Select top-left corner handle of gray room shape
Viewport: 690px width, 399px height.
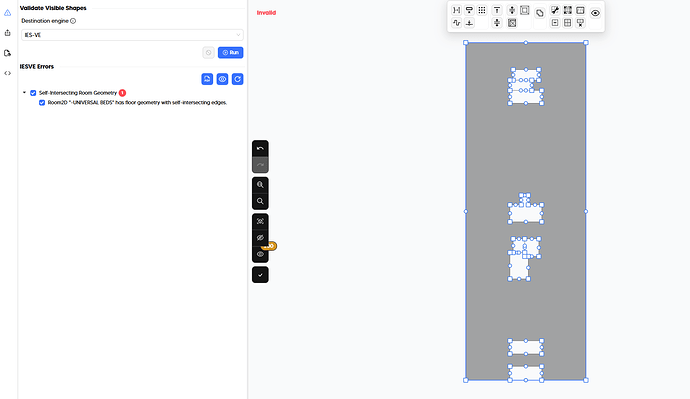tap(466, 43)
